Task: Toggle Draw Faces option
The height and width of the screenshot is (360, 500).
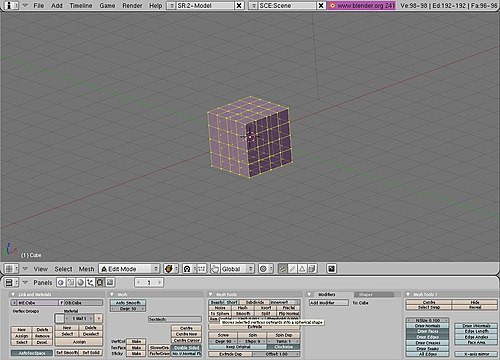Action: coord(428,331)
